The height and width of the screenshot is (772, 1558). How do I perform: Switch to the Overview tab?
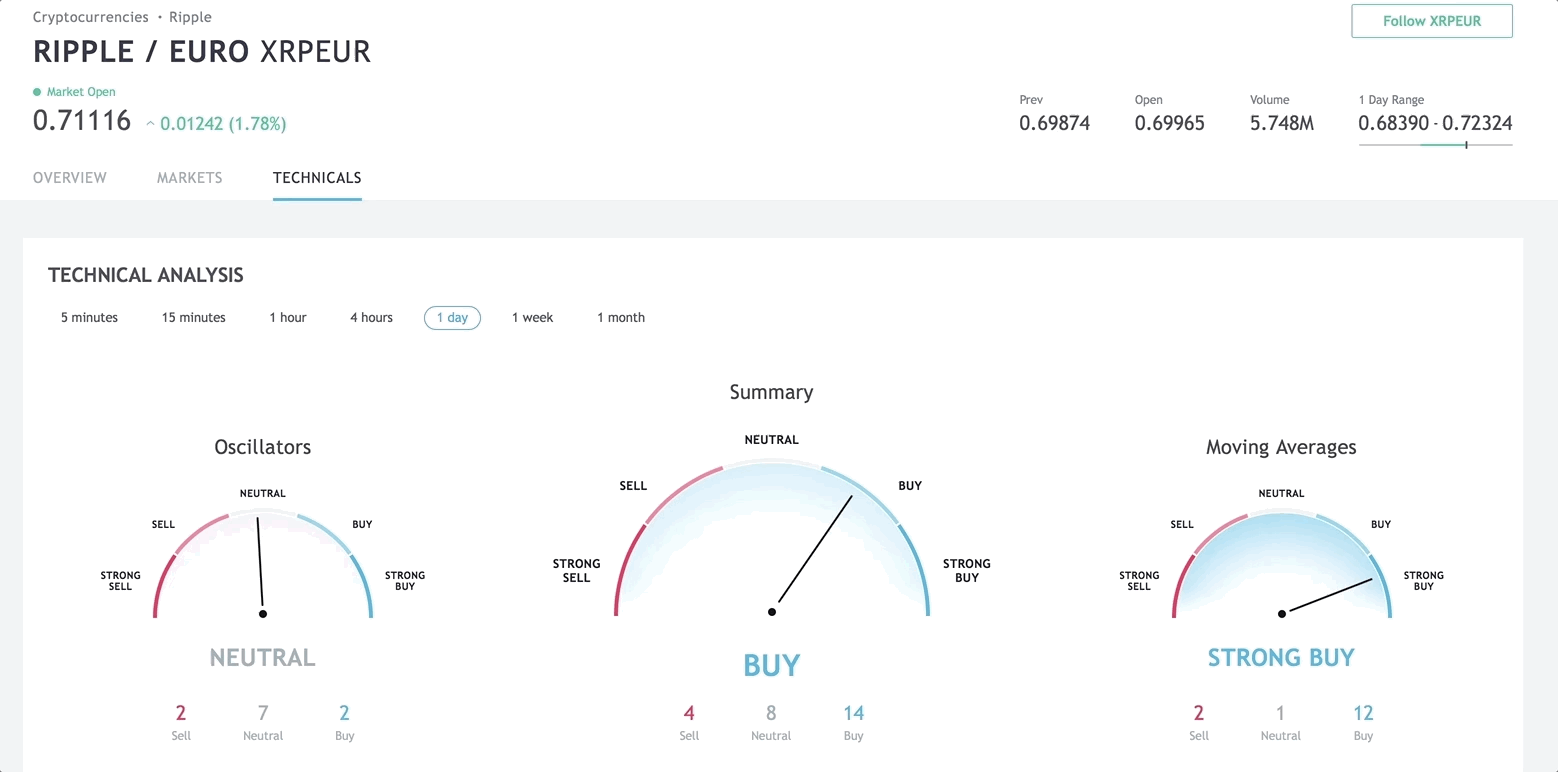[x=70, y=178]
